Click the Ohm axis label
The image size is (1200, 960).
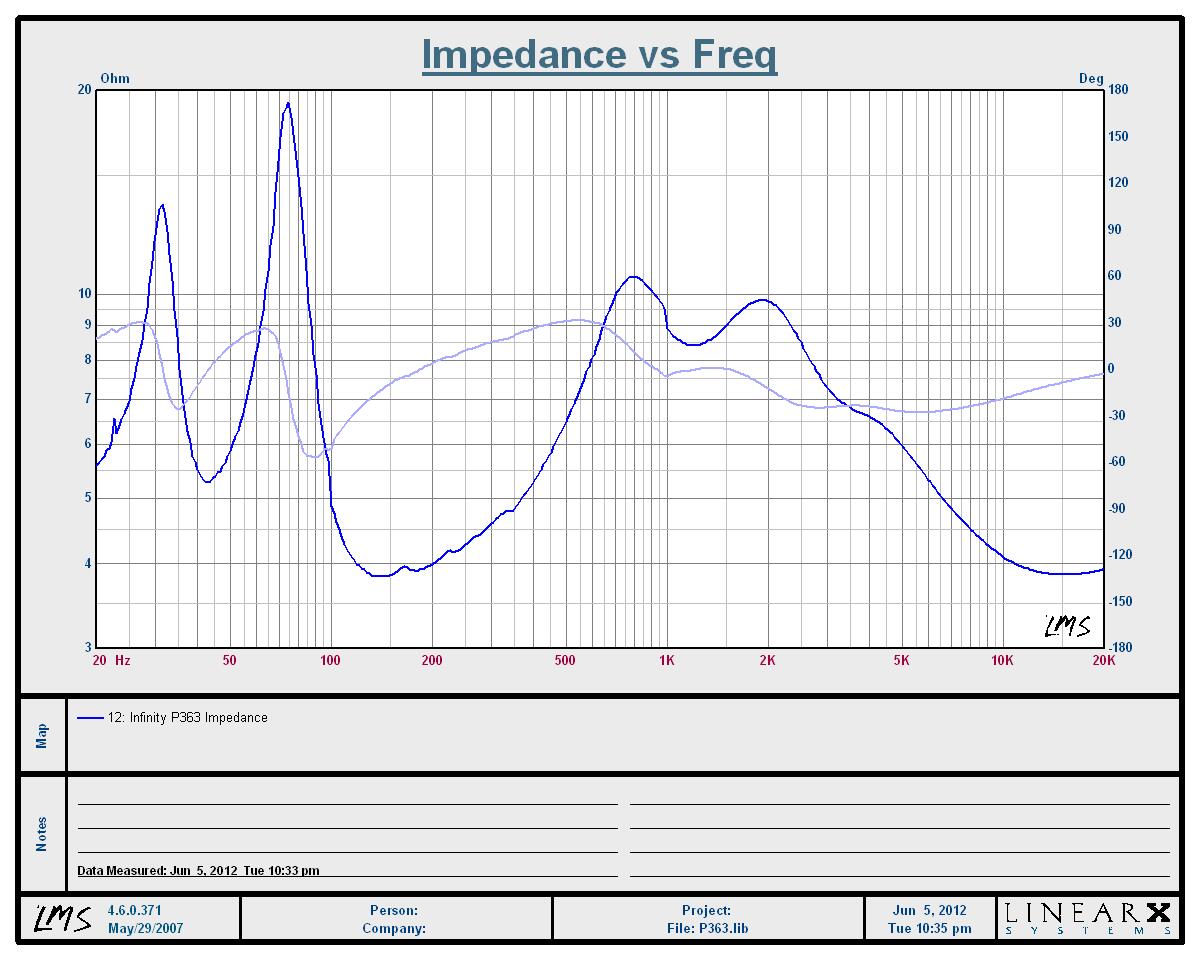point(115,79)
